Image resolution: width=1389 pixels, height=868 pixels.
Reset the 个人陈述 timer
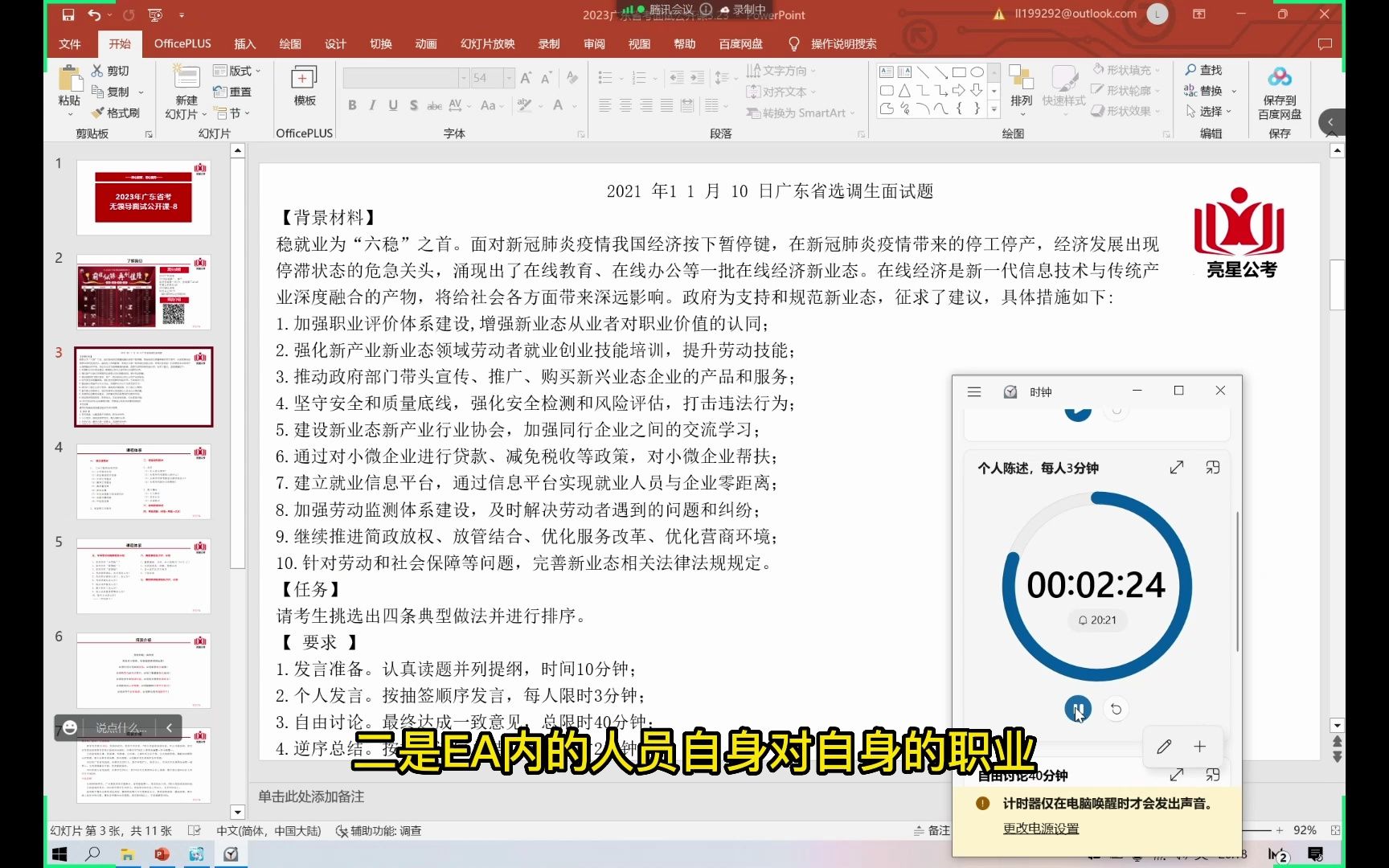coord(1116,709)
